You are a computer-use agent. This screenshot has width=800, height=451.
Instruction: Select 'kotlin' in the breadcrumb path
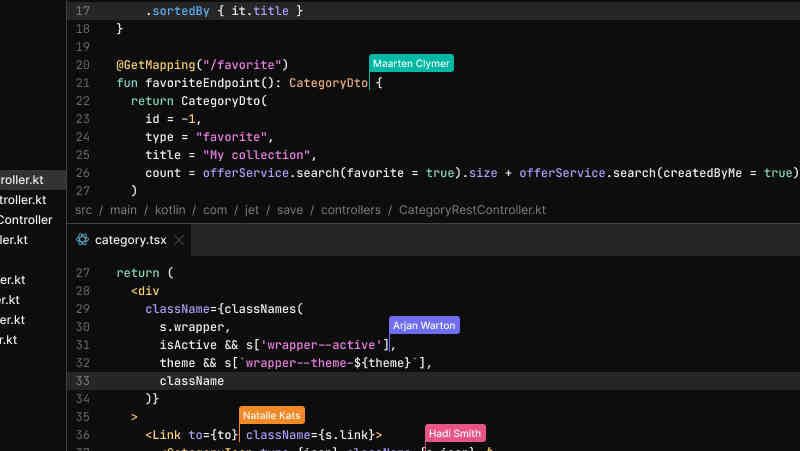click(x=170, y=210)
